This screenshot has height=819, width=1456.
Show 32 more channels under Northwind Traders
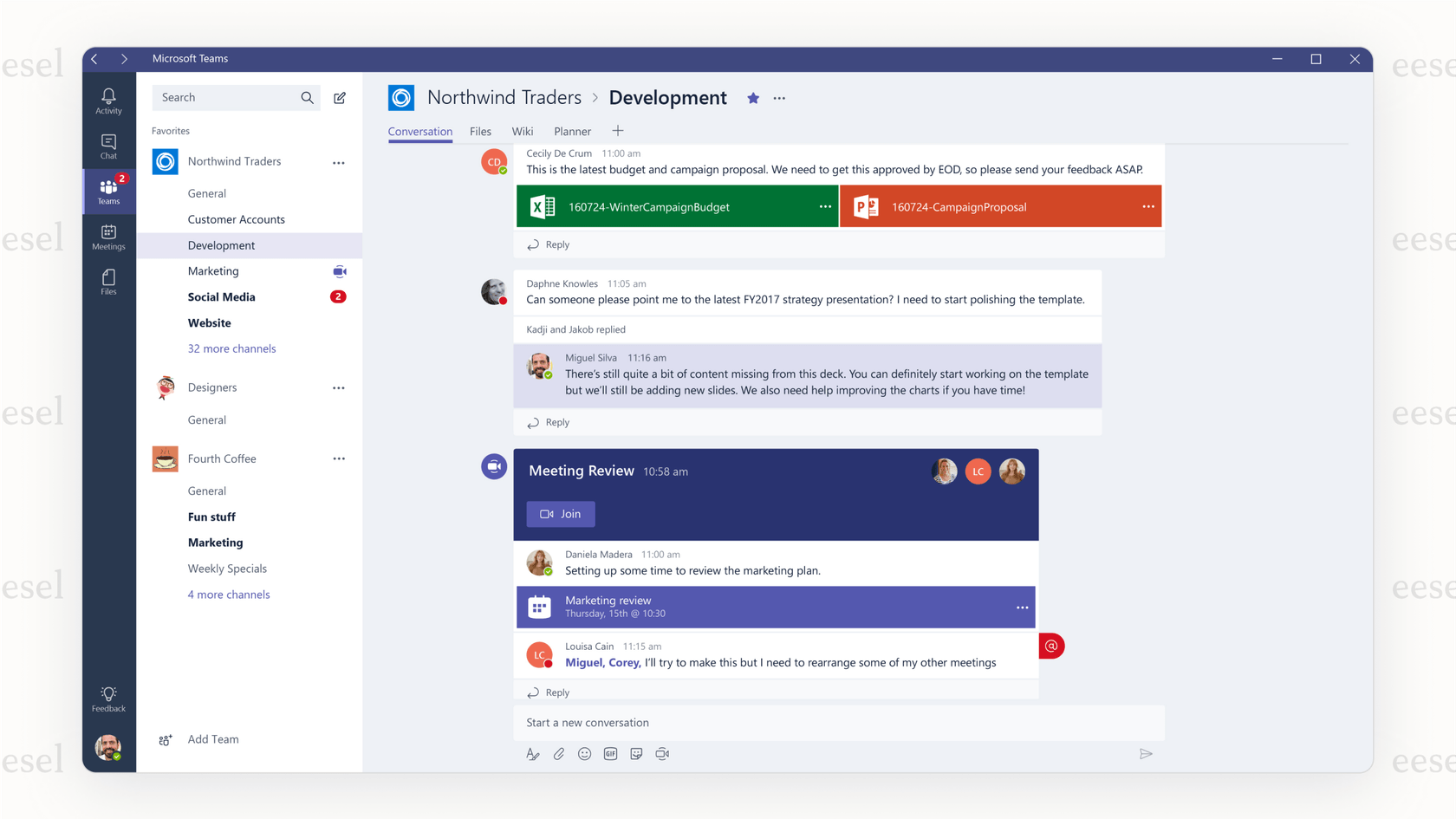pos(231,348)
